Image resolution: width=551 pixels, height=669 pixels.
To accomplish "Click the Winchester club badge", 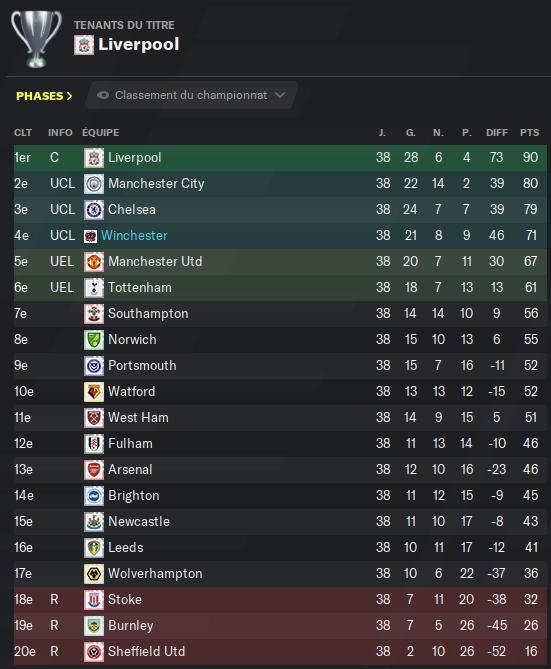I will pyautogui.click(x=90, y=236).
